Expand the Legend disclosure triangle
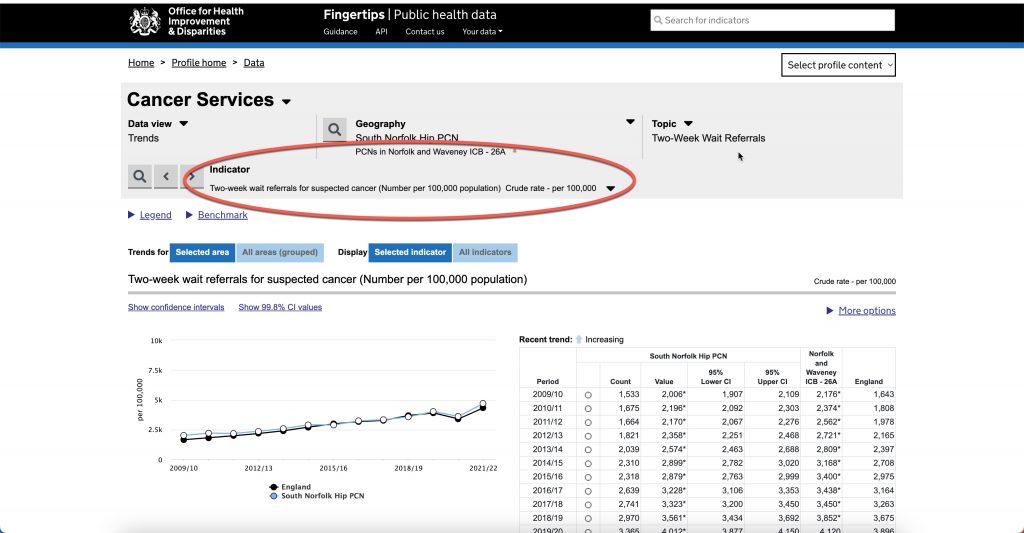 [x=131, y=215]
